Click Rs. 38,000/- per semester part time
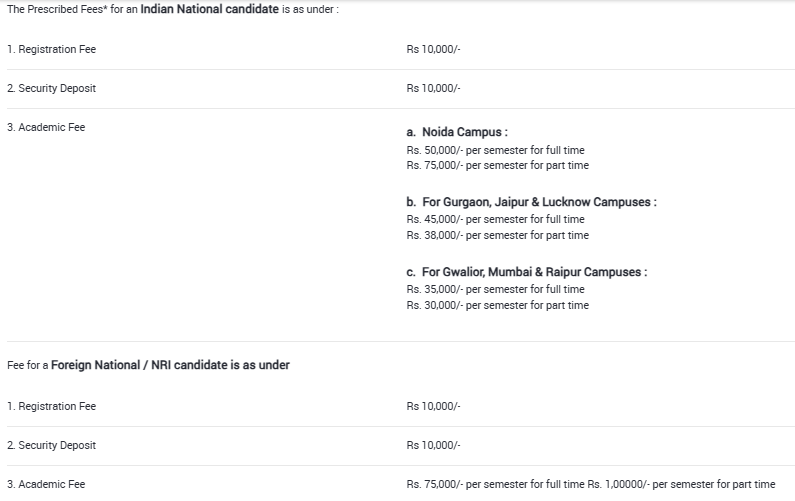This screenshot has height=501, width=795. pos(498,235)
